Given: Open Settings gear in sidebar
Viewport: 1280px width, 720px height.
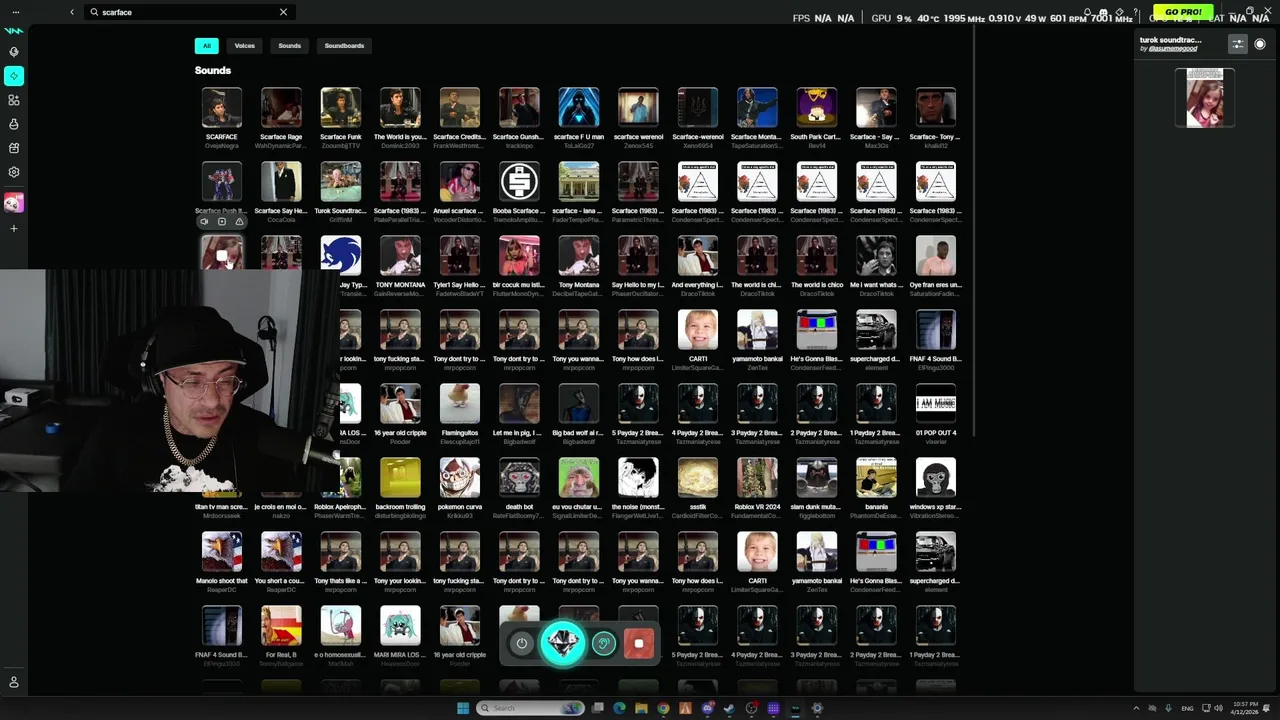Looking at the screenshot, I should pyautogui.click(x=14, y=172).
